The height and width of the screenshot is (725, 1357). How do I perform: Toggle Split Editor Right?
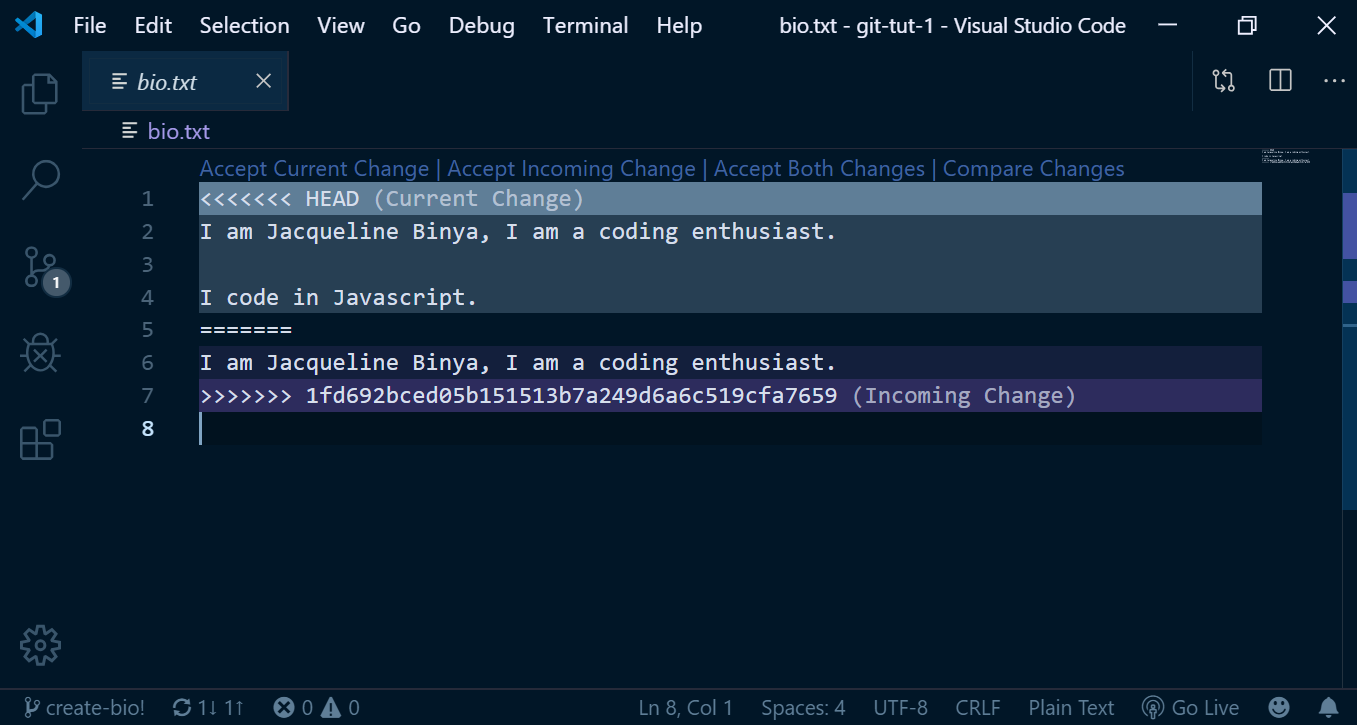tap(1280, 81)
